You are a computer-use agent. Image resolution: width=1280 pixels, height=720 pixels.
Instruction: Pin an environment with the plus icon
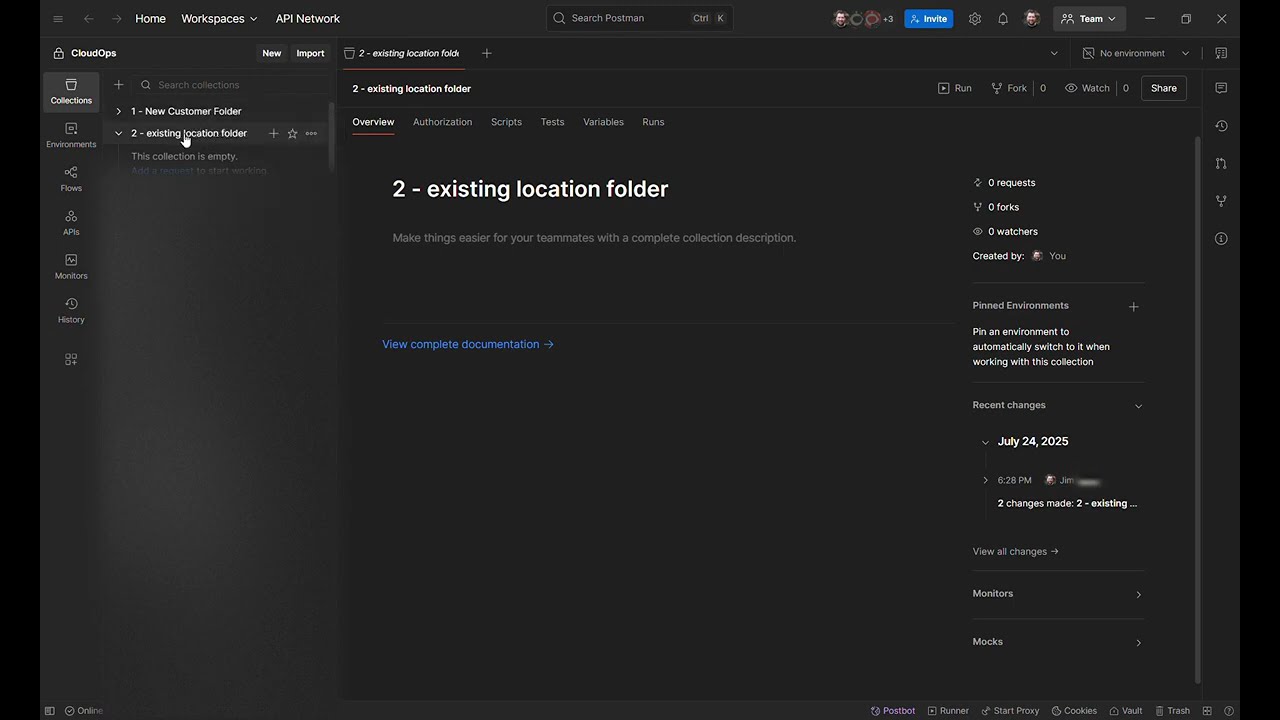[1133, 307]
